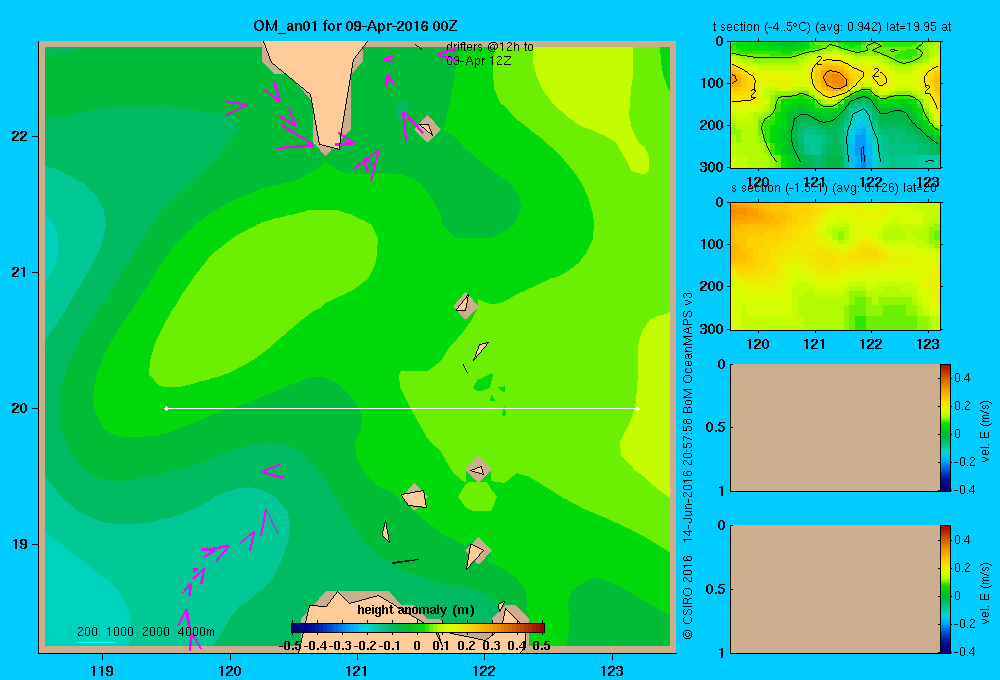The height and width of the screenshot is (680, 1000).
Task: Click the lower empty velocity panel
Action: 835,589
